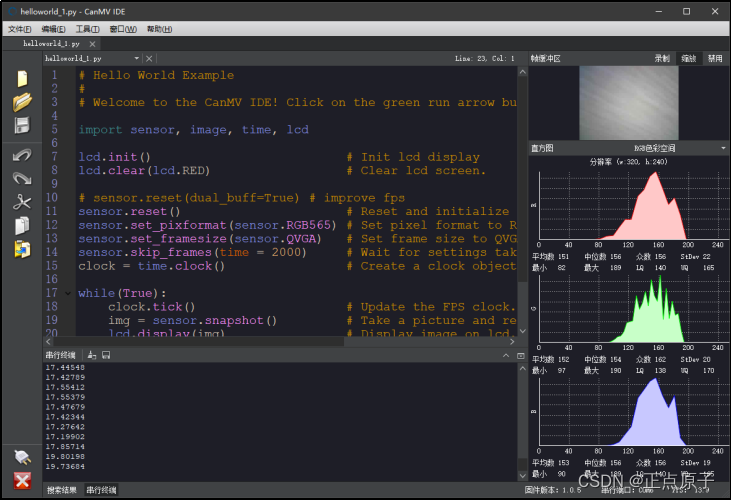The height and width of the screenshot is (500, 731).
Task: Redo the edit with the arrow icon
Action: [22, 178]
